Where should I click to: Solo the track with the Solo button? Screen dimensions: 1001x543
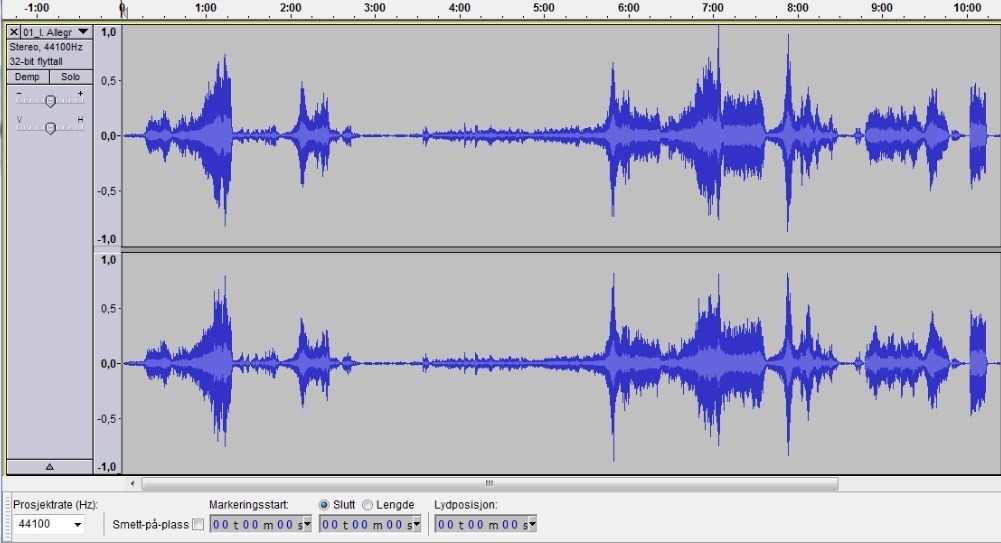[71, 77]
